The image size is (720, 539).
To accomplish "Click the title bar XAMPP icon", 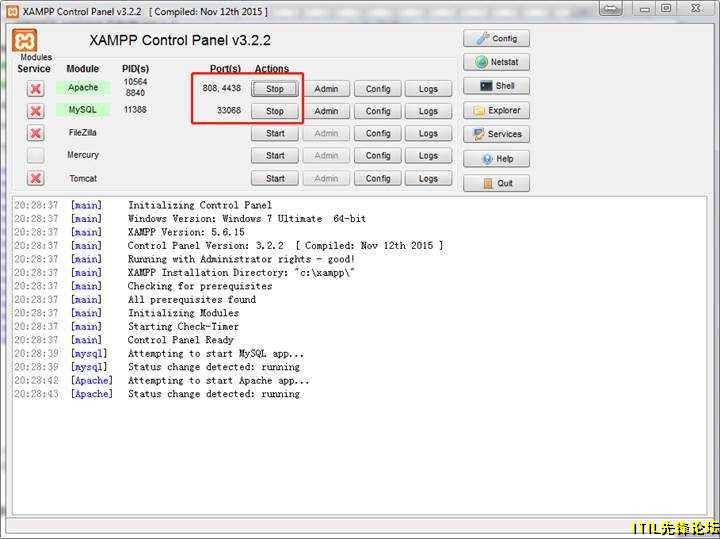I will pos(12,11).
